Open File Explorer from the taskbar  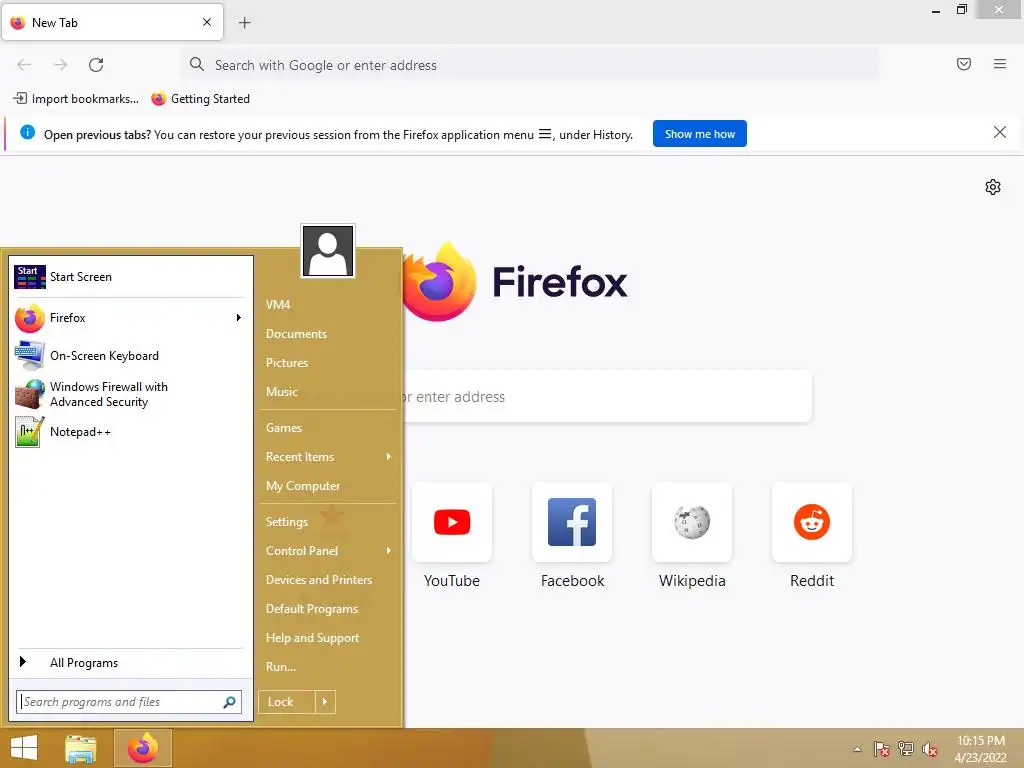pos(81,748)
